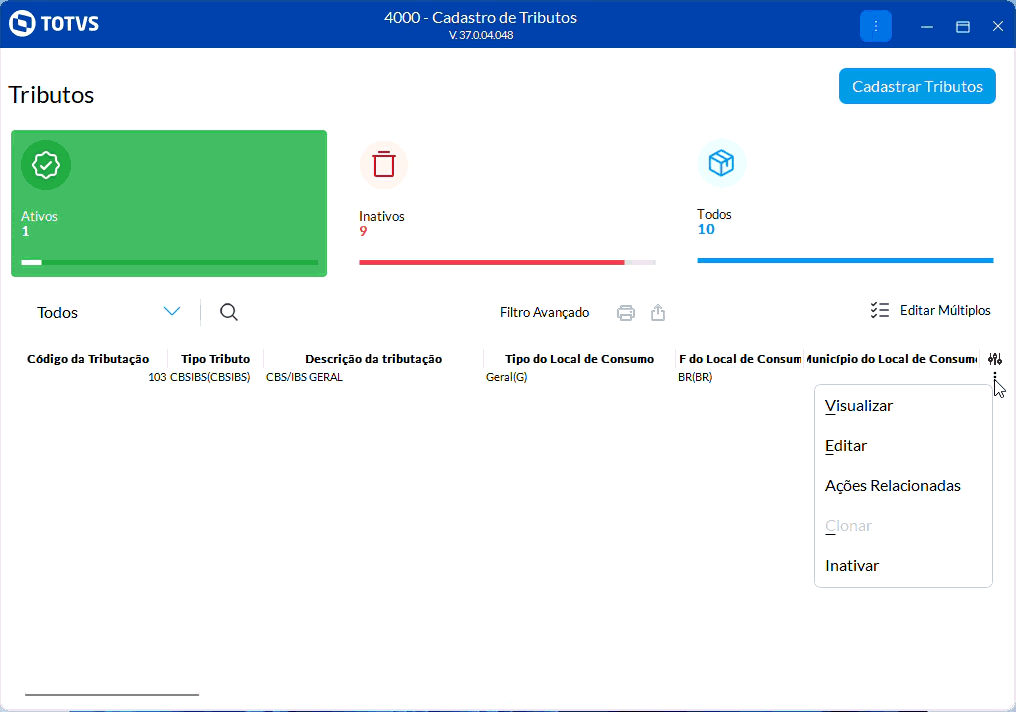Click the blue Todos progress bar
This screenshot has width=1016, height=712.
click(x=845, y=260)
